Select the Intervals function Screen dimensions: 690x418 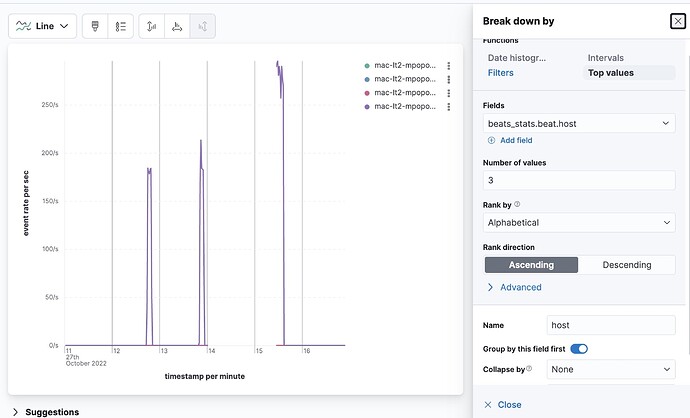[x=606, y=58]
